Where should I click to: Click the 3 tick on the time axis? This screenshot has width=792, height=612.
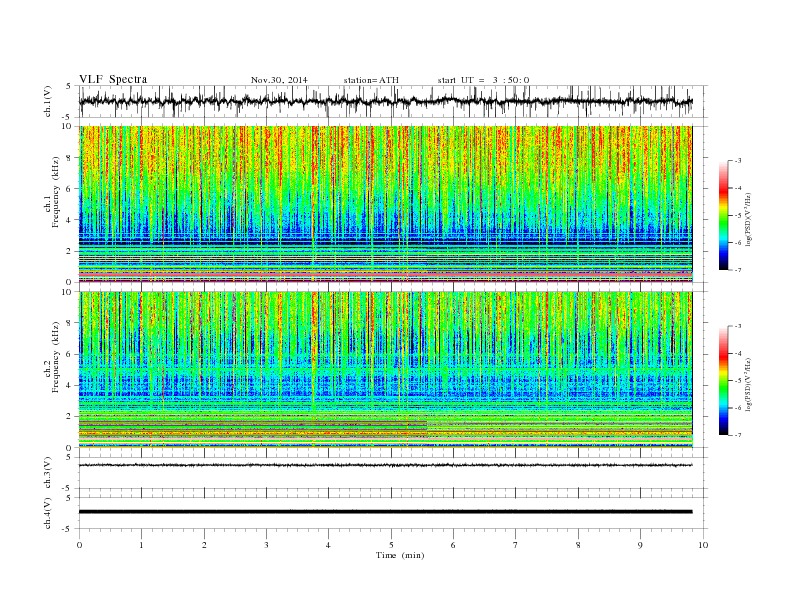(266, 545)
